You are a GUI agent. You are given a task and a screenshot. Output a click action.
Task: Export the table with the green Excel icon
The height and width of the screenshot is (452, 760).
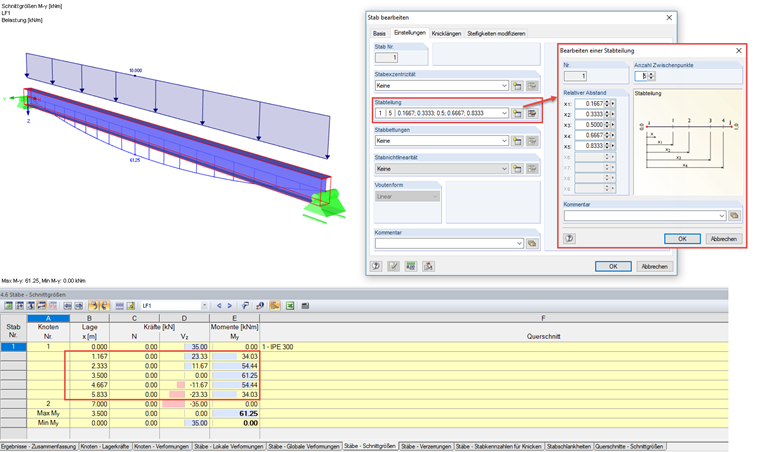click(290, 306)
